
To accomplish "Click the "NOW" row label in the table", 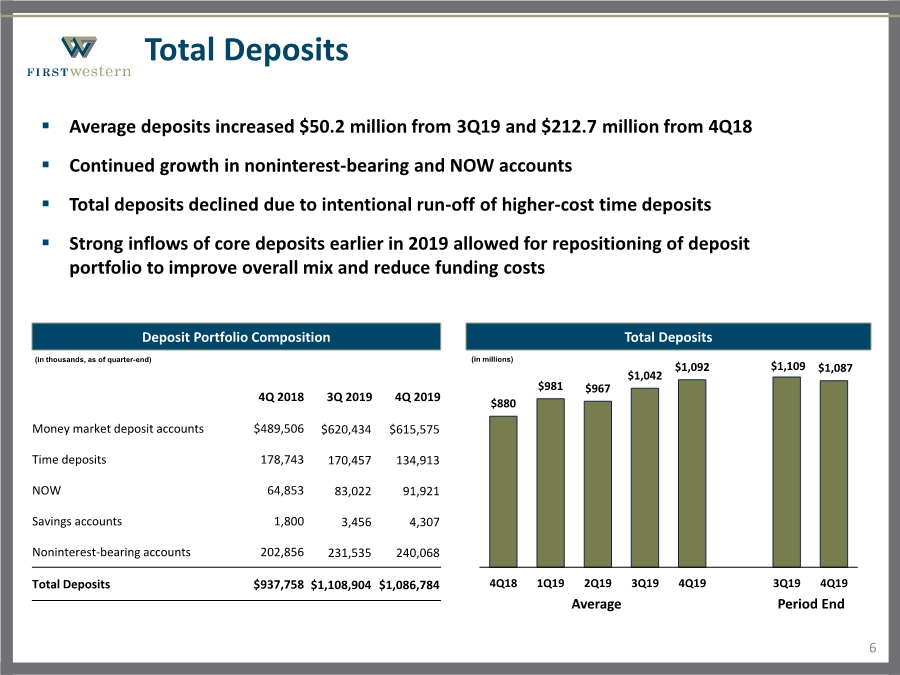I will (x=46, y=491).
